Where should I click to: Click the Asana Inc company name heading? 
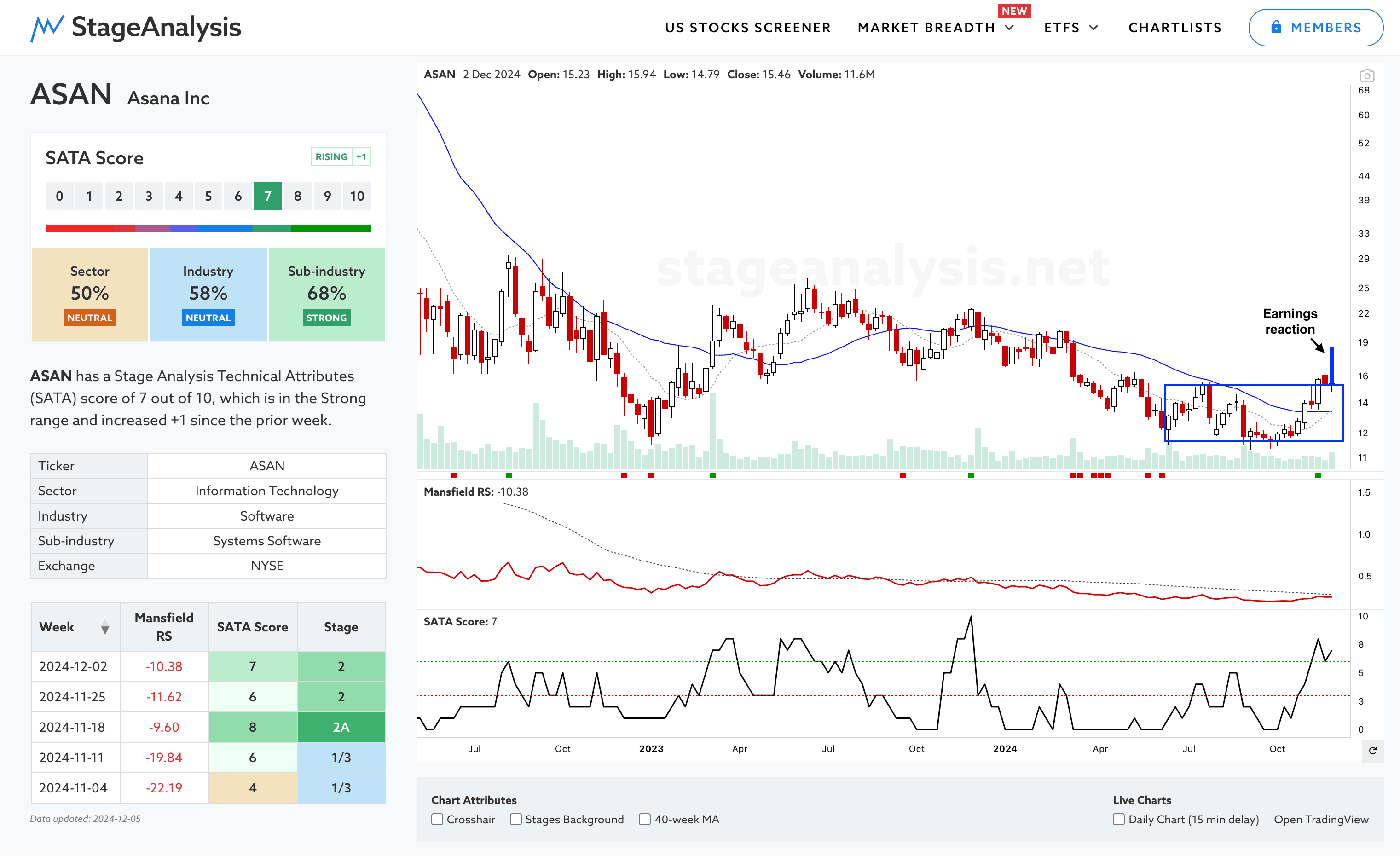(168, 98)
